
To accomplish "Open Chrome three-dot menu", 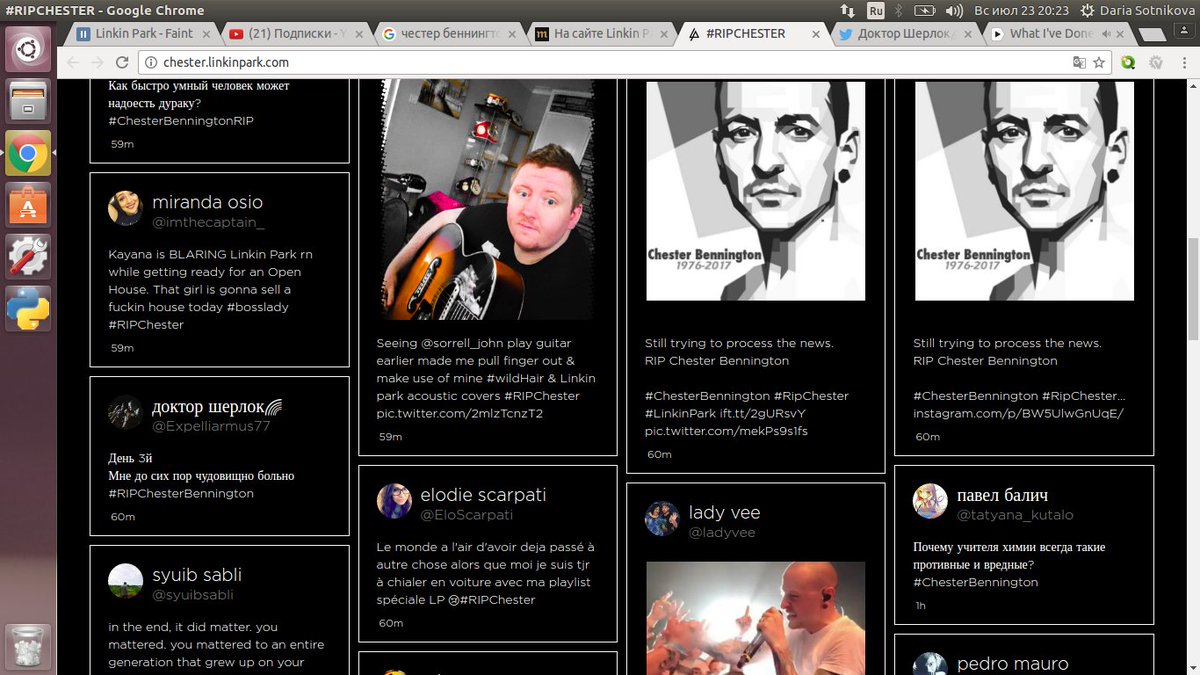I will (x=1183, y=62).
